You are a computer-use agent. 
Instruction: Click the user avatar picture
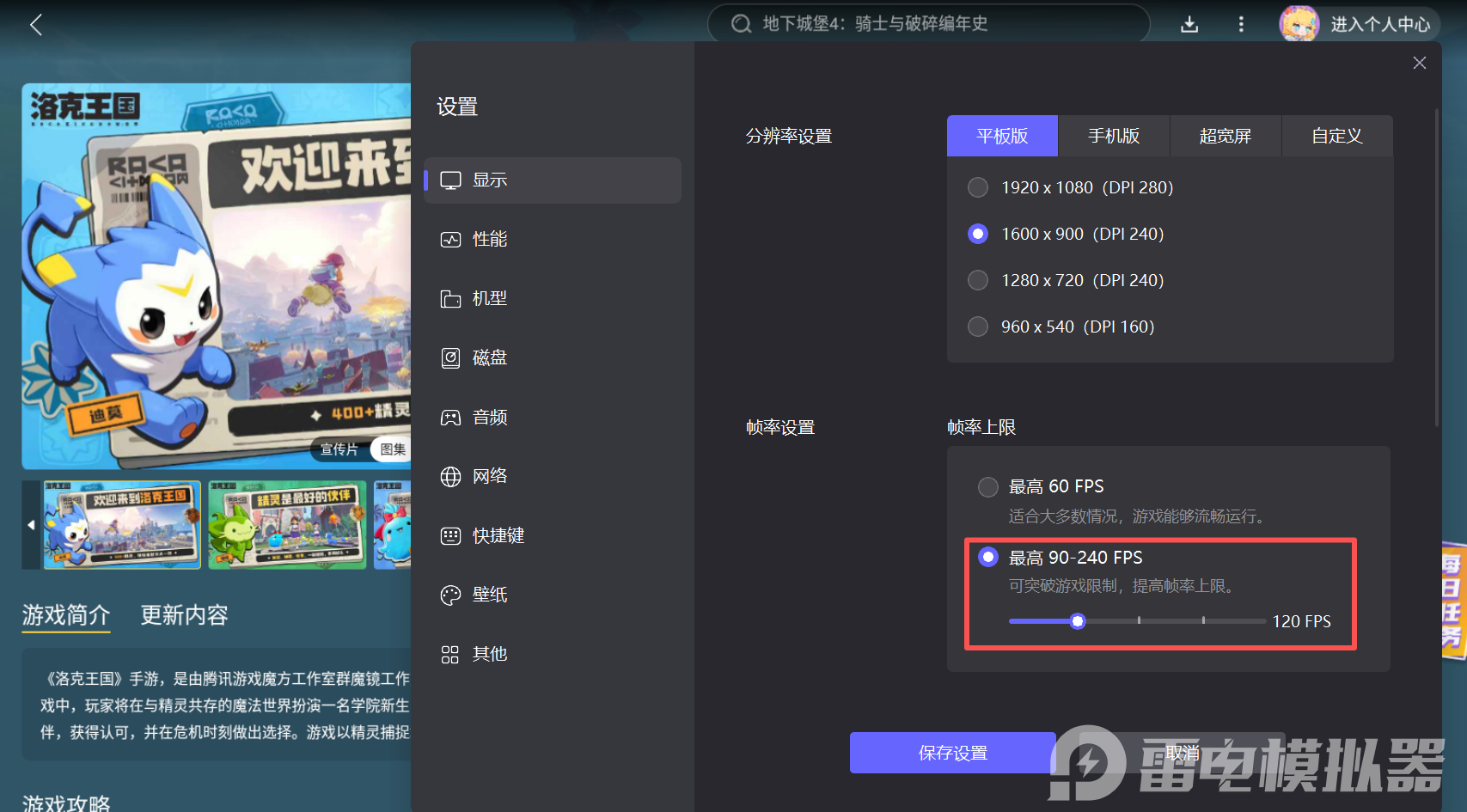tap(1299, 24)
